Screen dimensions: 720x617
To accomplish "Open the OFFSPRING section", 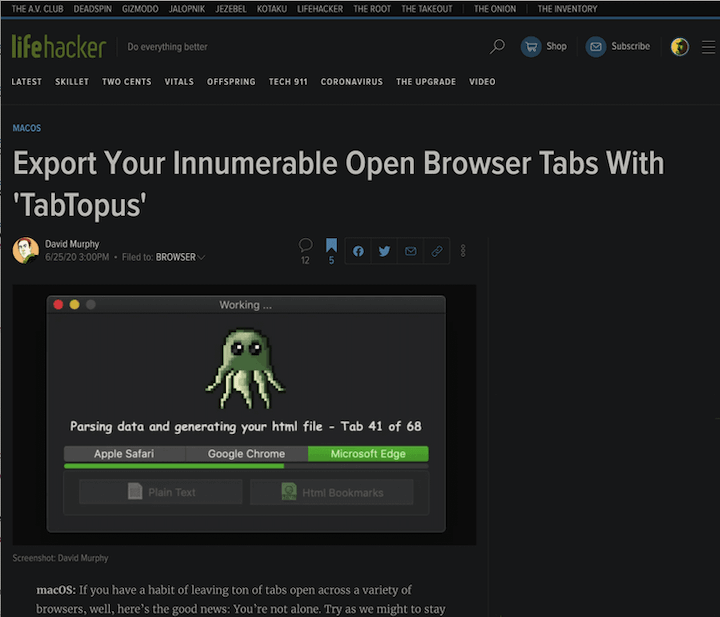I will pyautogui.click(x=231, y=82).
